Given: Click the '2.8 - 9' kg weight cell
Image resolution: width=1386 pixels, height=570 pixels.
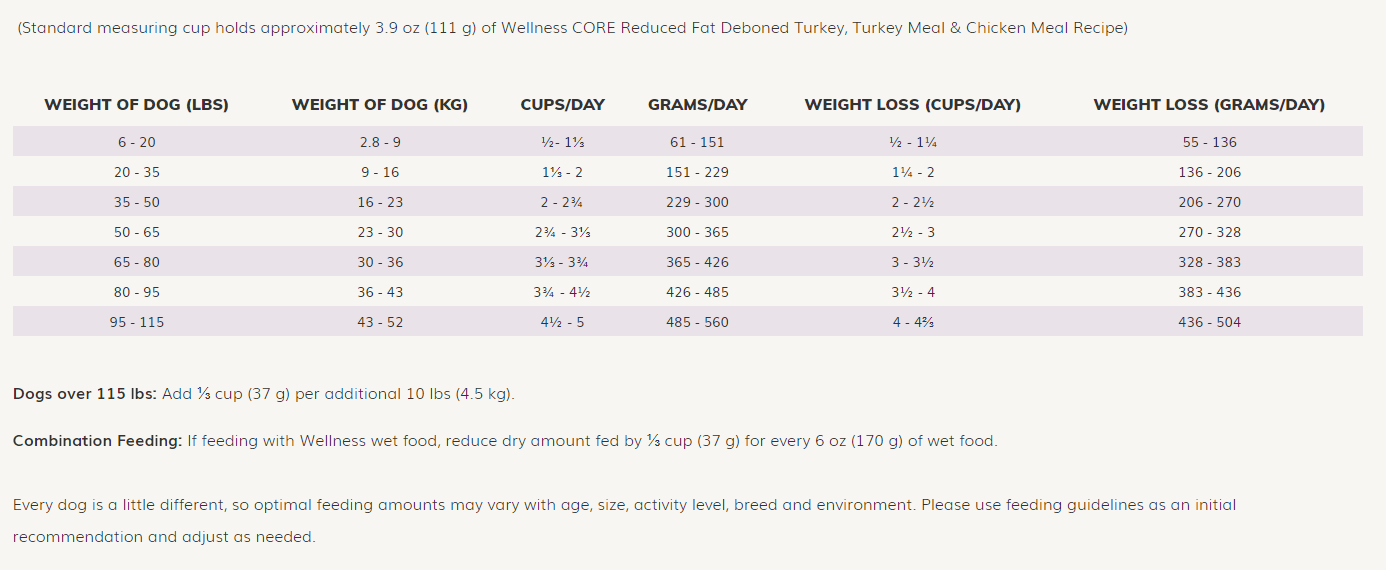Looking at the screenshot, I should [380, 142].
